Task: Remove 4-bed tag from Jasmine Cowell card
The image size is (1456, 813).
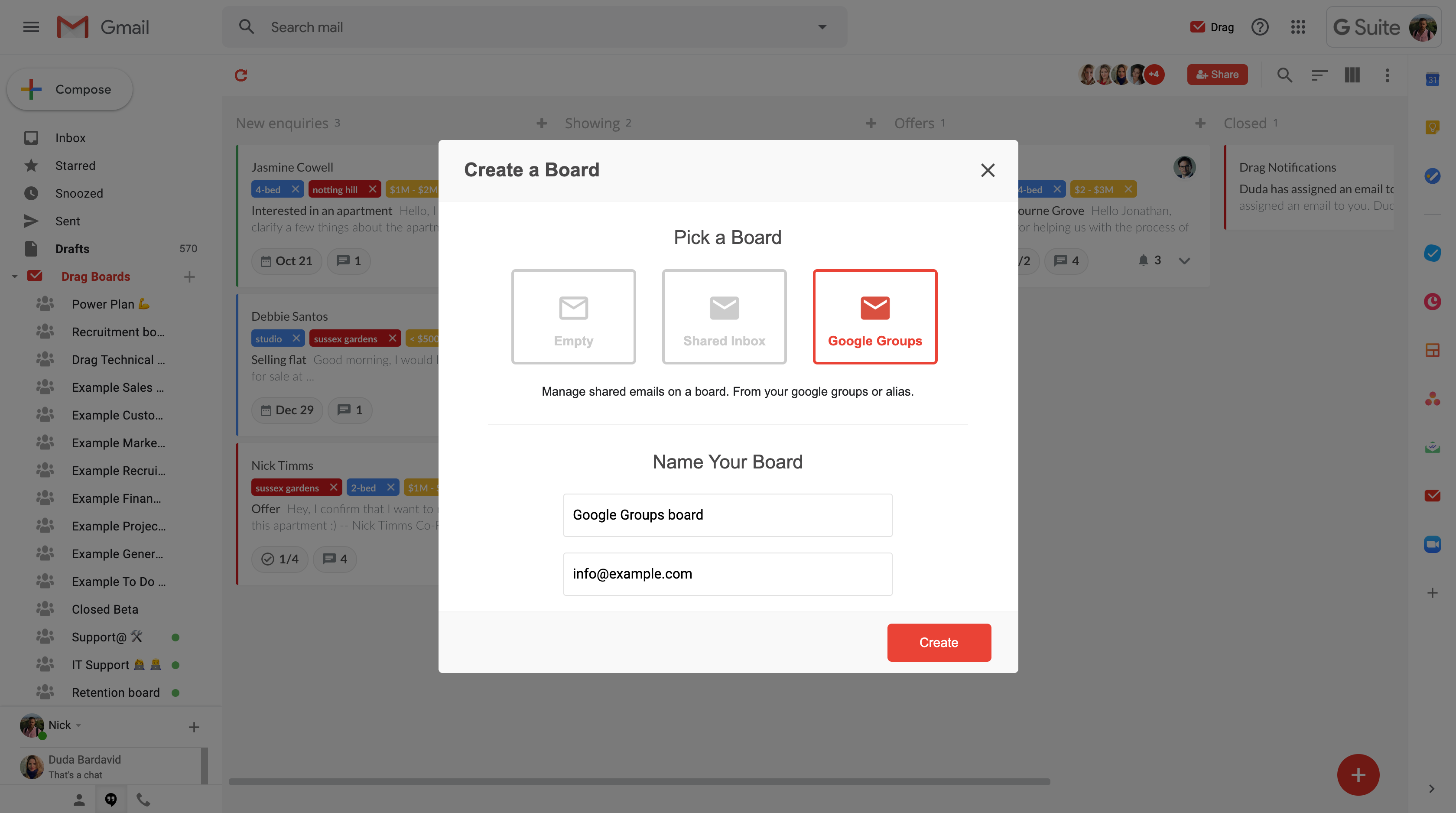Action: (295, 189)
